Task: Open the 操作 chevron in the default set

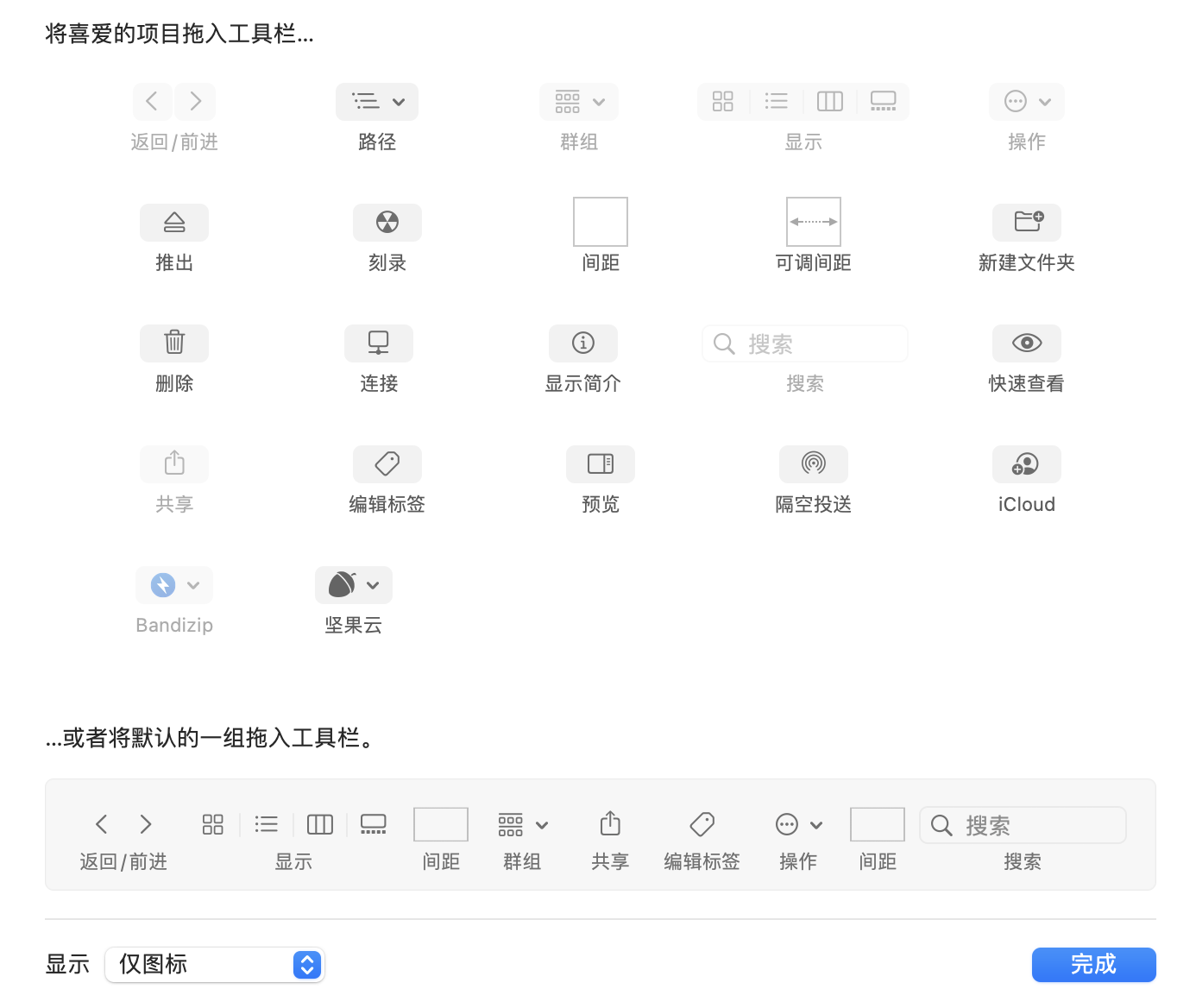Action: click(816, 825)
